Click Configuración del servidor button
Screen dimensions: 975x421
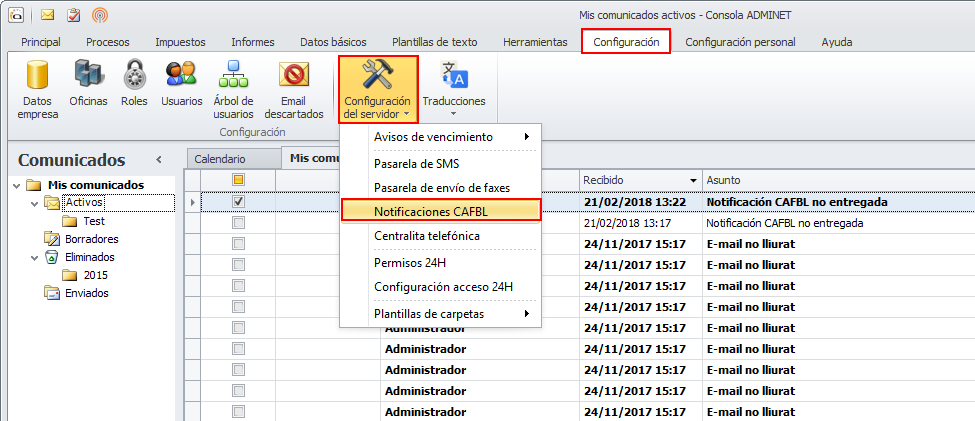pyautogui.click(x=378, y=90)
